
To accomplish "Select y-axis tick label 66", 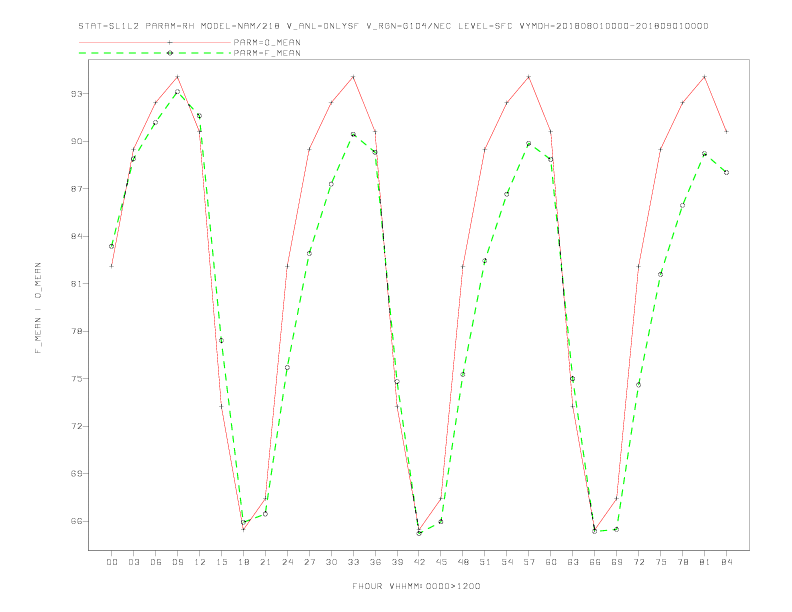I will coord(77,521).
